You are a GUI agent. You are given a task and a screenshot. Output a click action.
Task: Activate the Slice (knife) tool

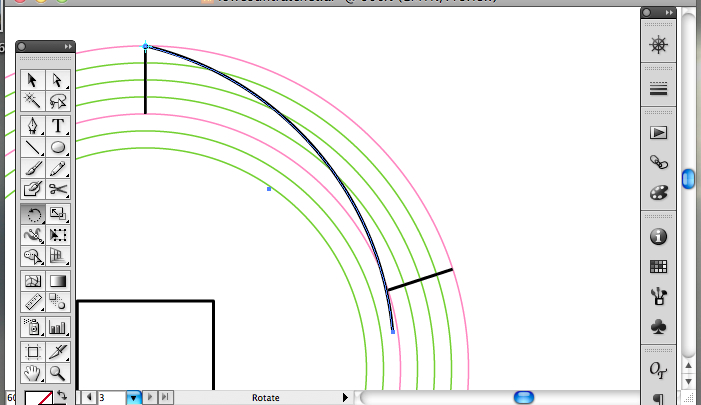(58, 352)
